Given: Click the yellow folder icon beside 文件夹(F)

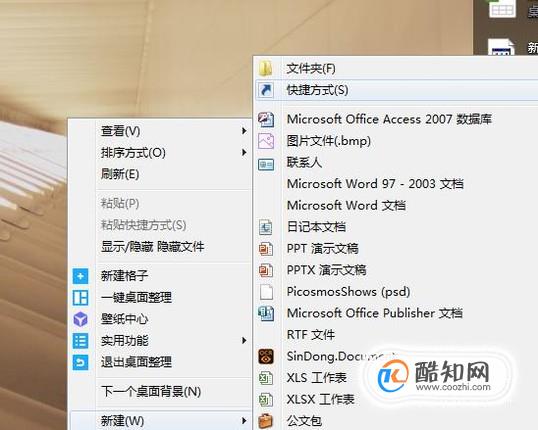Looking at the screenshot, I should [266, 68].
